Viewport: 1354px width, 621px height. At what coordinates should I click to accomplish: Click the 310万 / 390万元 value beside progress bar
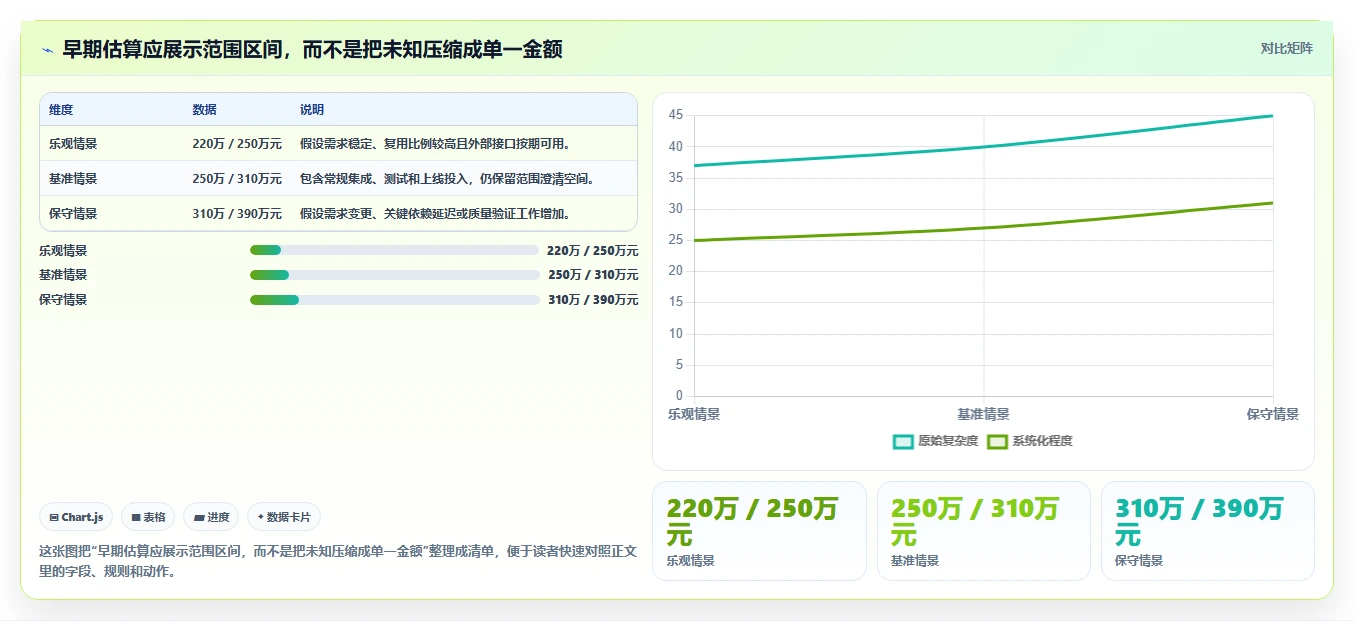click(593, 300)
